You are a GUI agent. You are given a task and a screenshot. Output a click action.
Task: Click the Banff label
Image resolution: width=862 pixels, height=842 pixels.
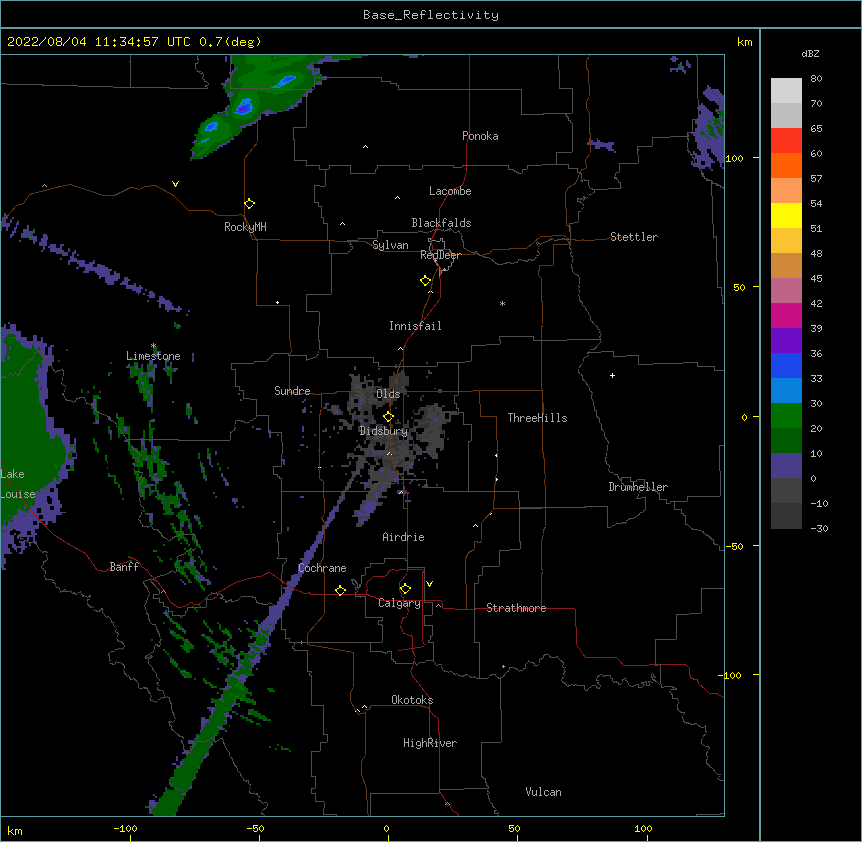(124, 567)
